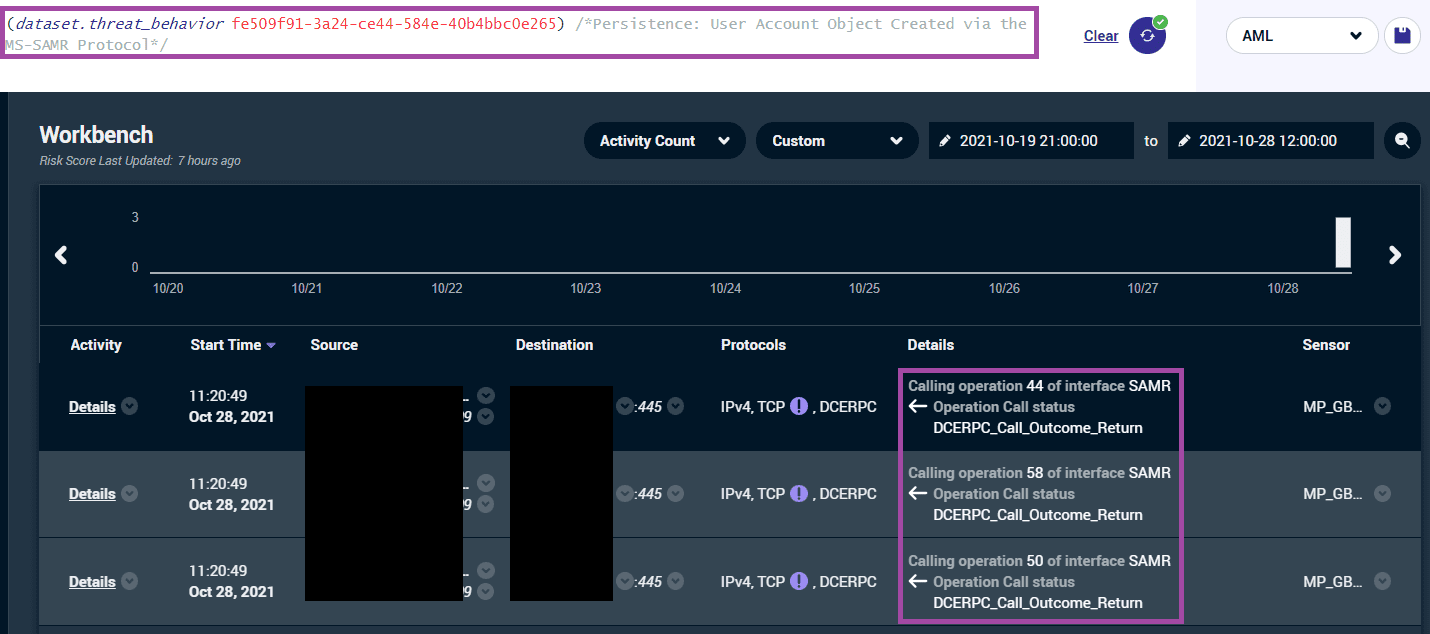Expand the chevron next to first row's port 445

pyautogui.click(x=674, y=406)
